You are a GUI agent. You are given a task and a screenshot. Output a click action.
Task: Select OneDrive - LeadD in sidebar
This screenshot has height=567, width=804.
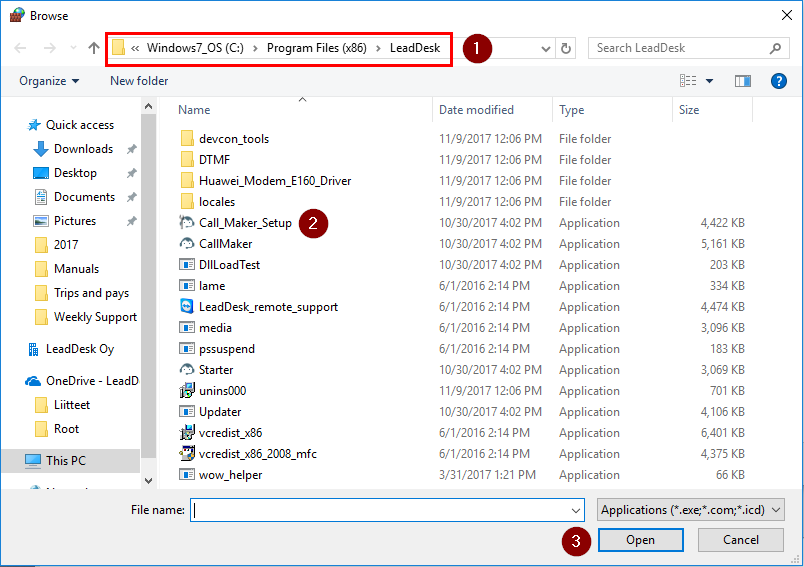[x=91, y=381]
